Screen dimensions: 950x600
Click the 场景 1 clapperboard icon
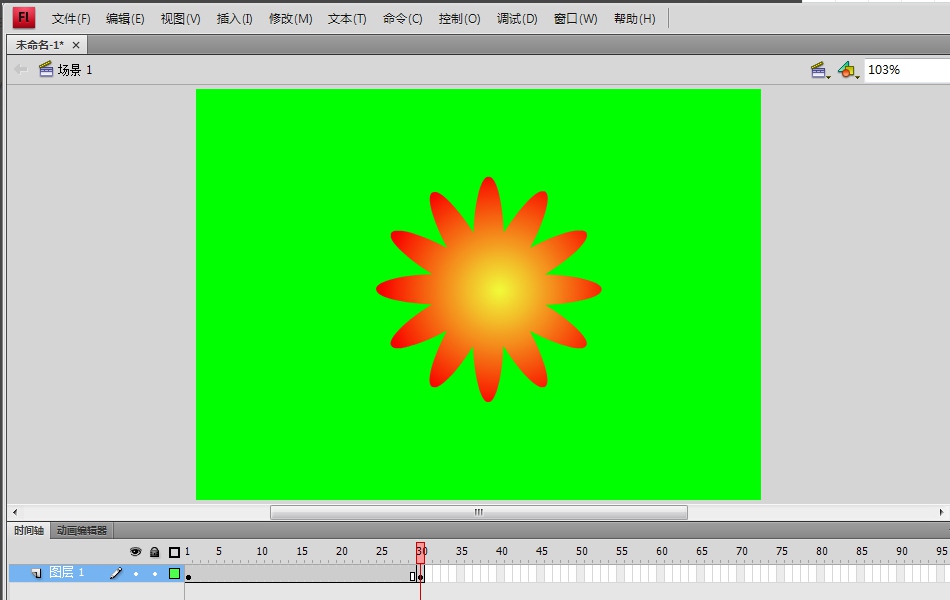46,69
